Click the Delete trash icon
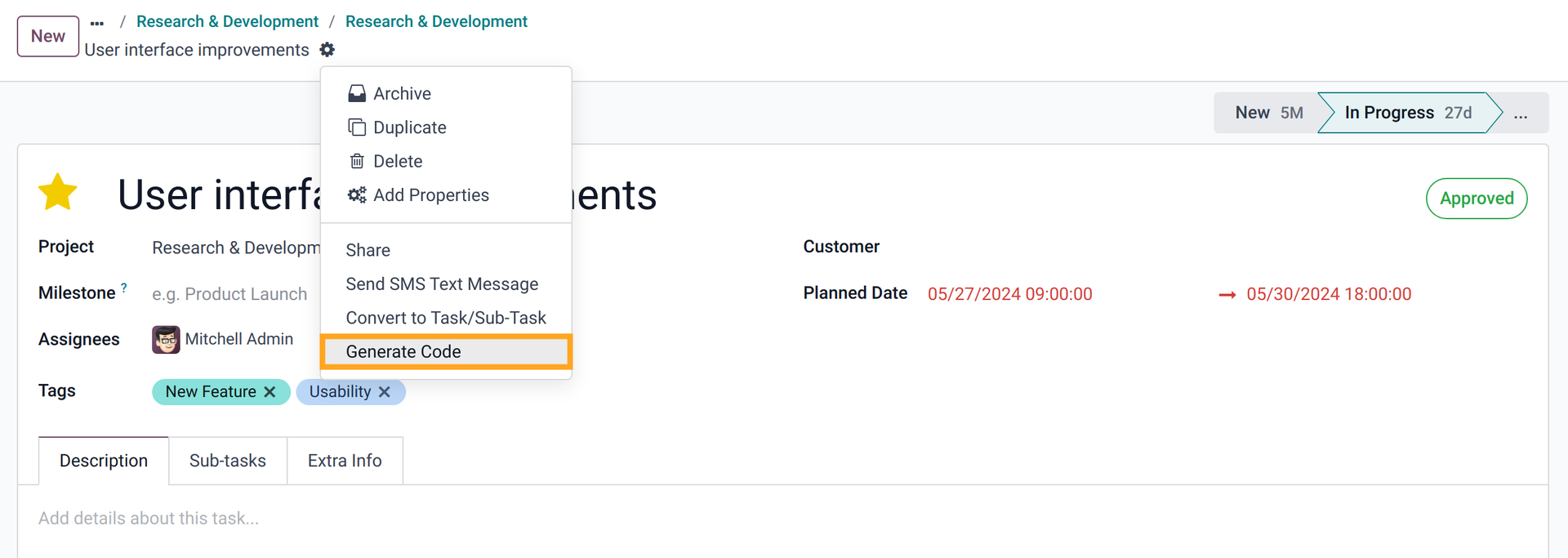 pos(357,161)
